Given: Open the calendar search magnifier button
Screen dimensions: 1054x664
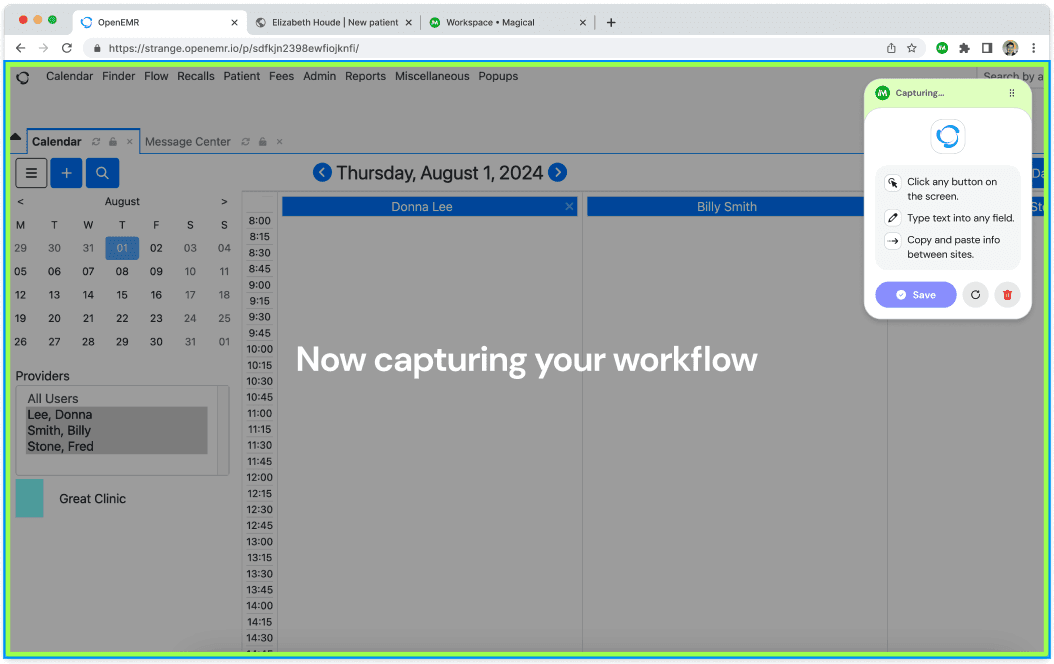Looking at the screenshot, I should (x=102, y=173).
